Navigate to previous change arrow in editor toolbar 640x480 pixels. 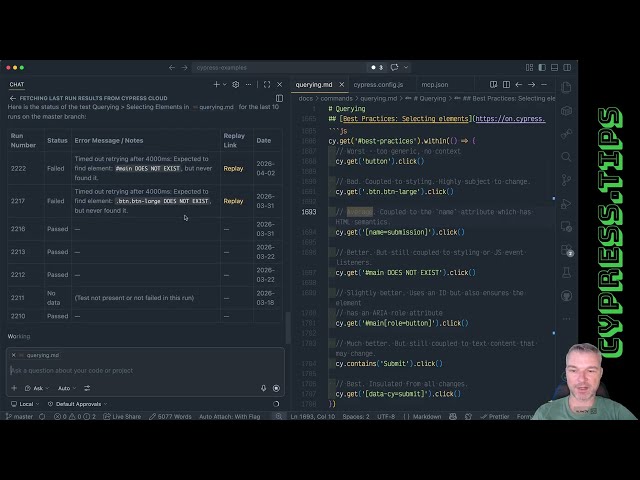[x=519, y=84]
